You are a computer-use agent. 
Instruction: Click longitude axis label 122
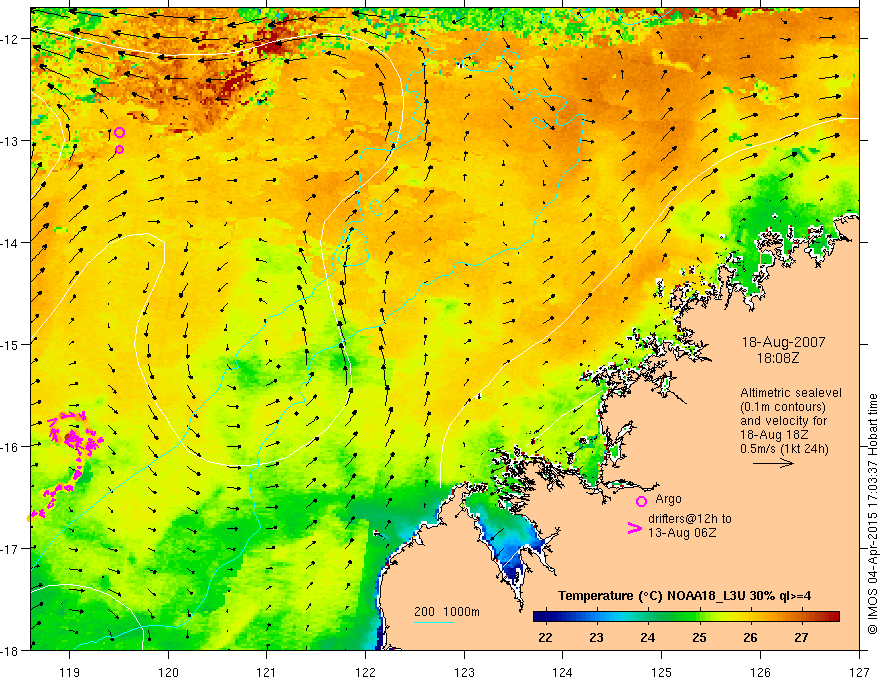[x=365, y=672]
